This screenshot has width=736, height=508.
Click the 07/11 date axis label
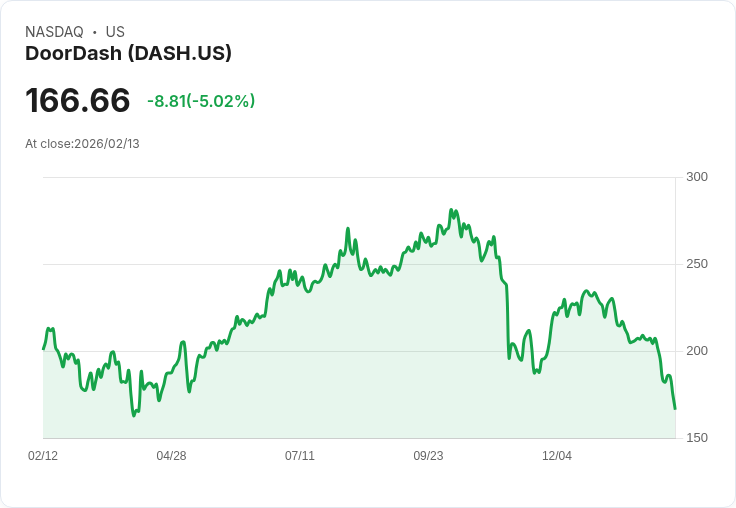click(x=299, y=455)
